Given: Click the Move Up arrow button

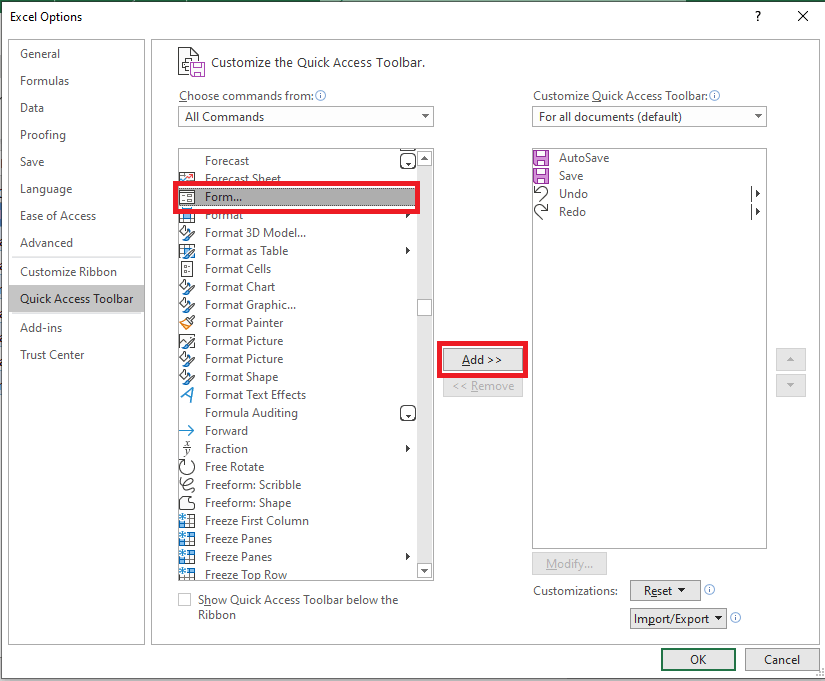Looking at the screenshot, I should point(790,359).
